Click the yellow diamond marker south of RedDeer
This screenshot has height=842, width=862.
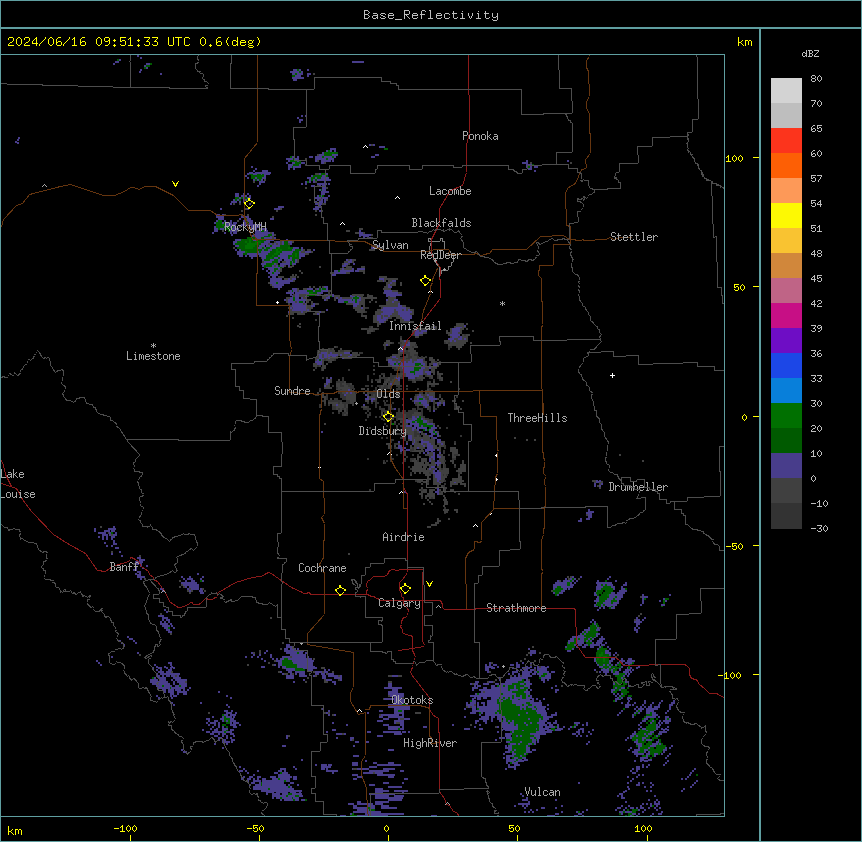tap(426, 281)
